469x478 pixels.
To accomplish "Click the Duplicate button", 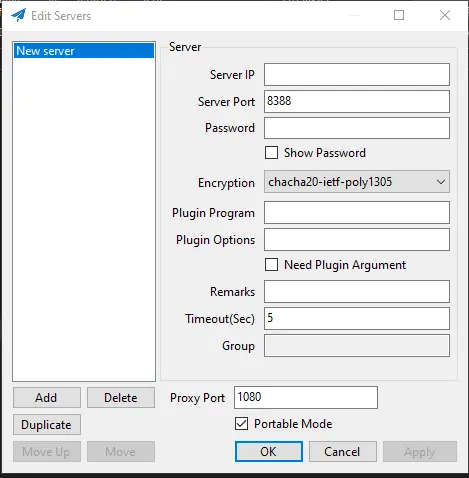I will pos(47,425).
